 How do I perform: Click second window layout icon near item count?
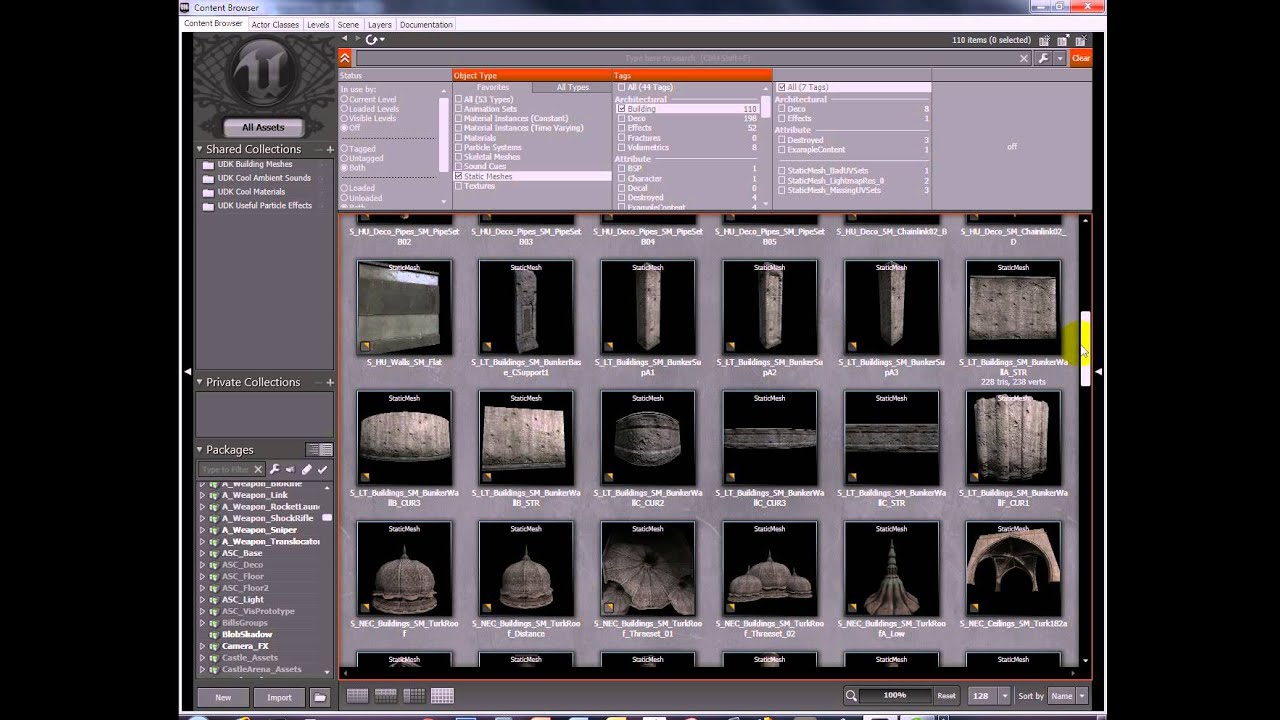point(1062,41)
